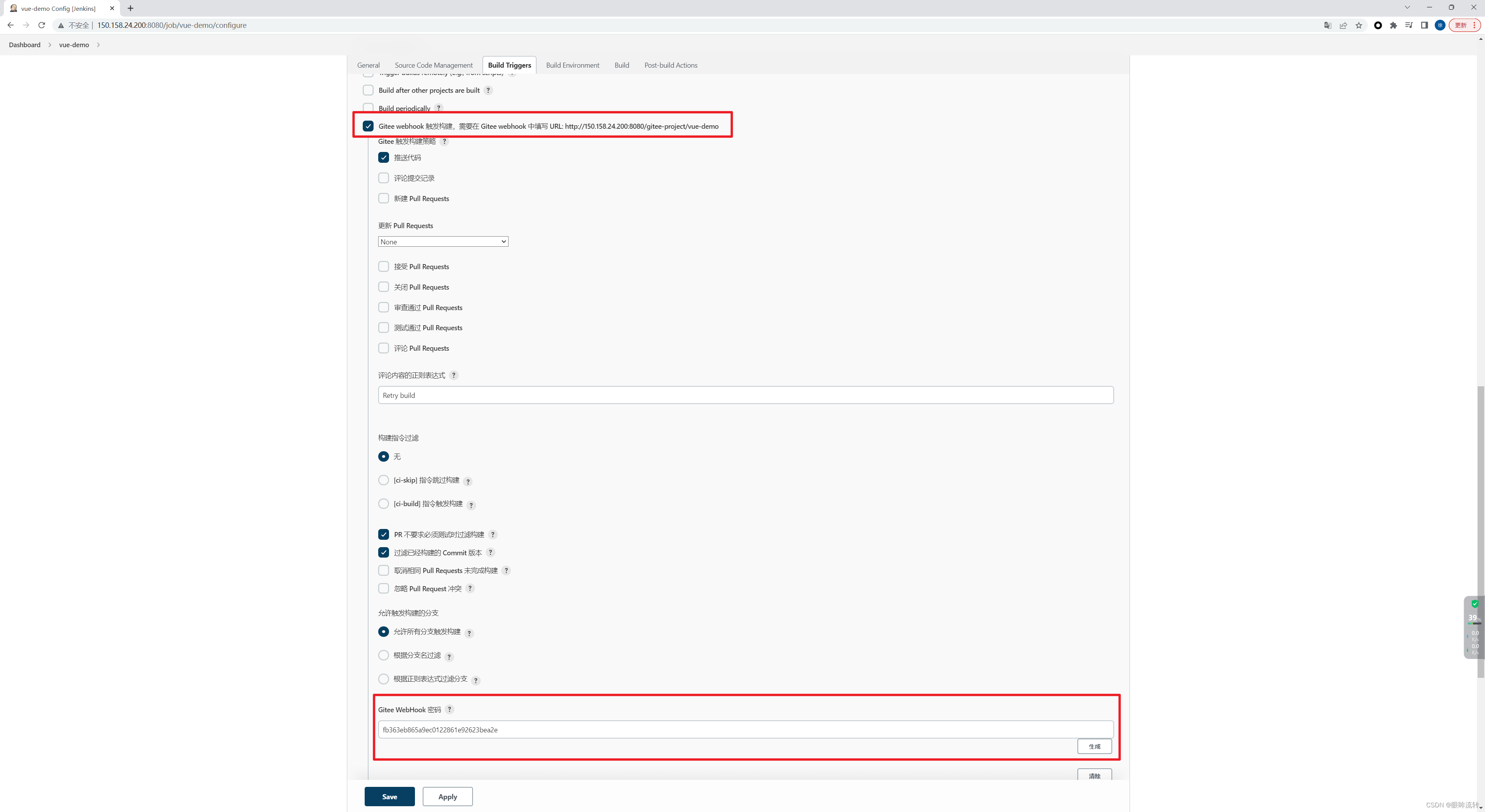Enable Build after other projects are built
Viewport: 1485px width, 812px height.
368,90
